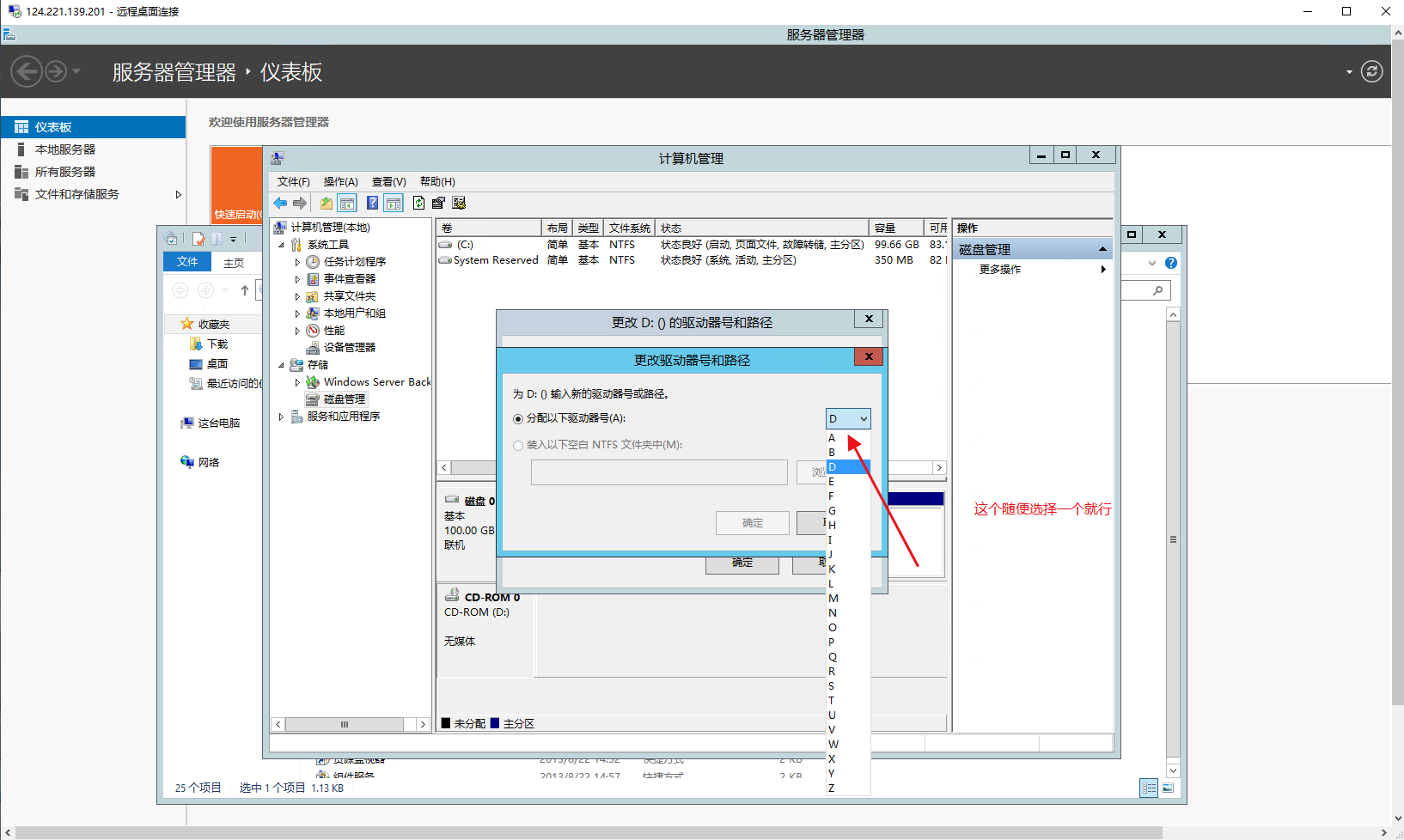Screen dimensions: 1404x840
Task: Click the blue help question mark icon
Action: (x=372, y=204)
